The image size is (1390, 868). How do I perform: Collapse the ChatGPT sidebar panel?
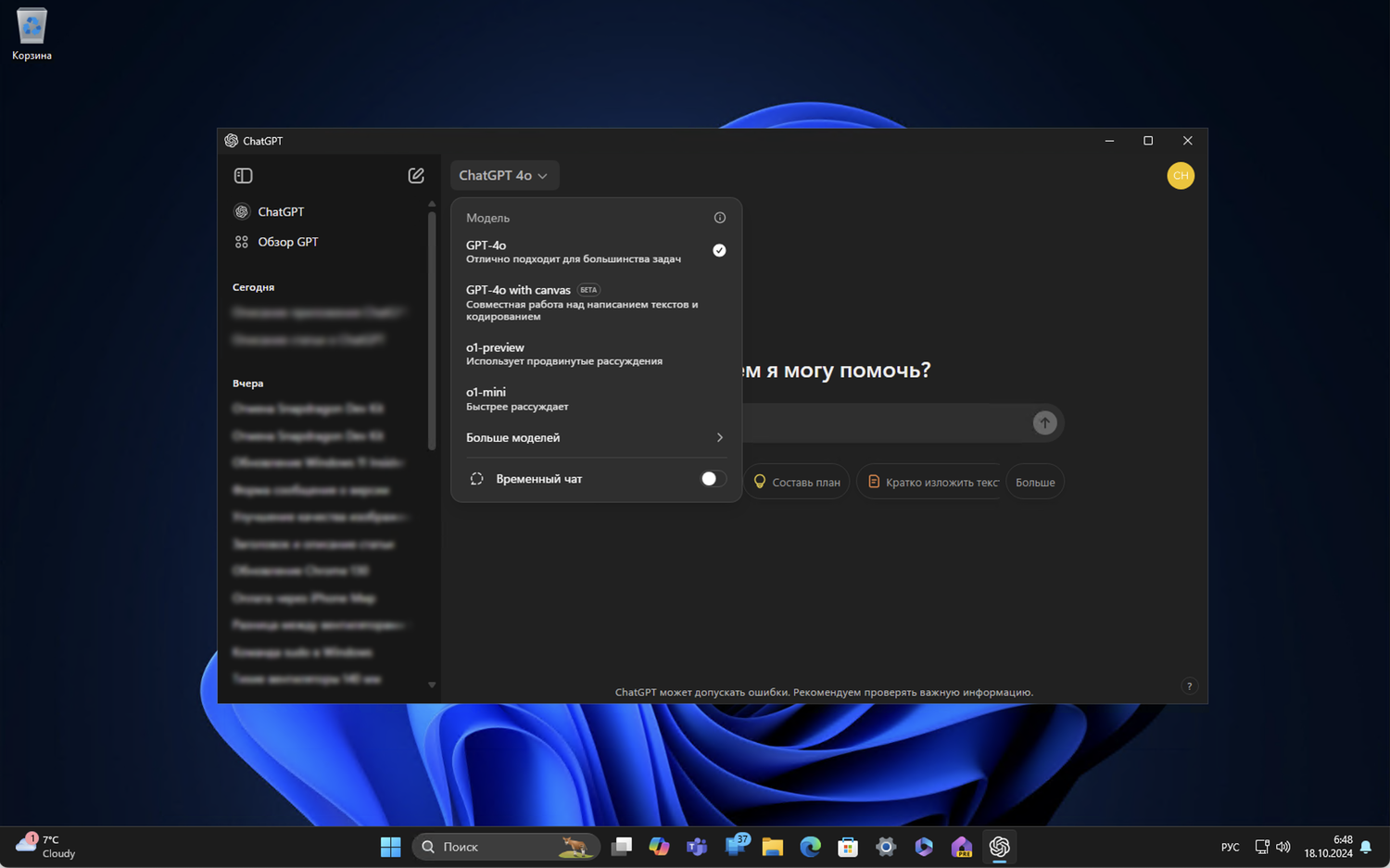(x=244, y=176)
